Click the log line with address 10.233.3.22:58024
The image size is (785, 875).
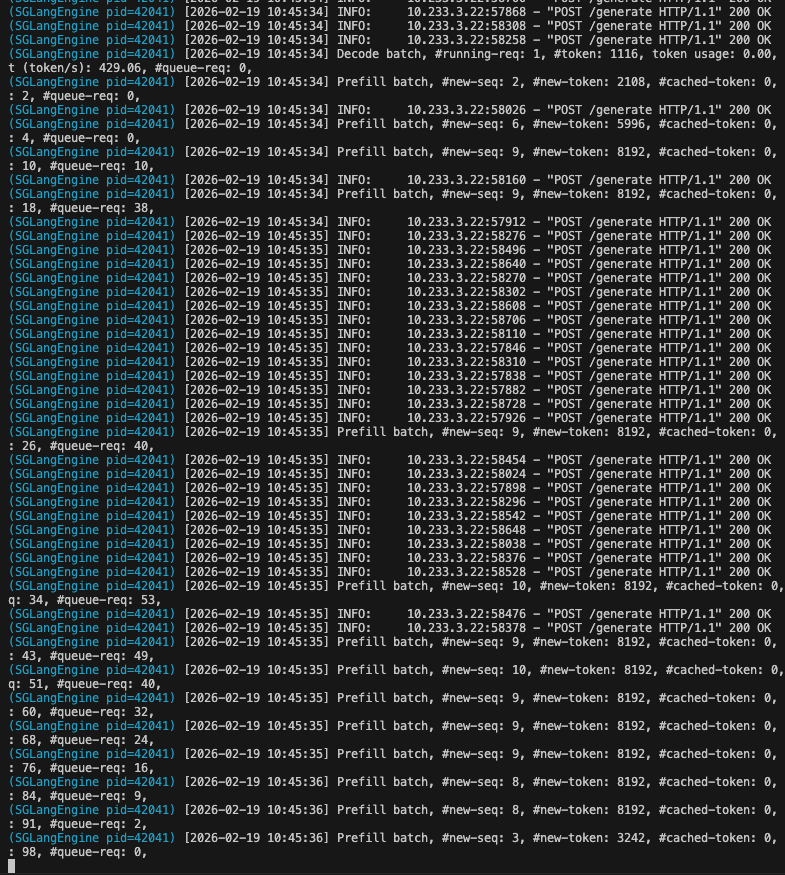[390, 474]
